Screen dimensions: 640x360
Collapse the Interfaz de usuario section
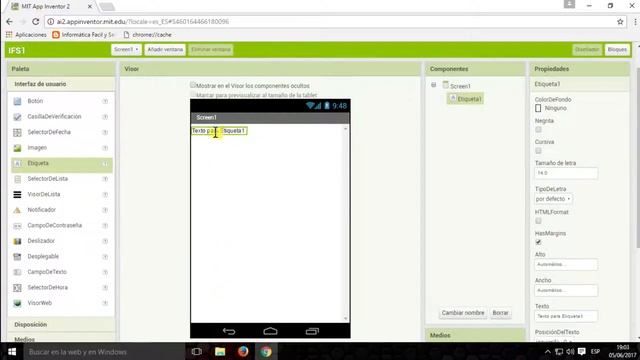coord(40,84)
